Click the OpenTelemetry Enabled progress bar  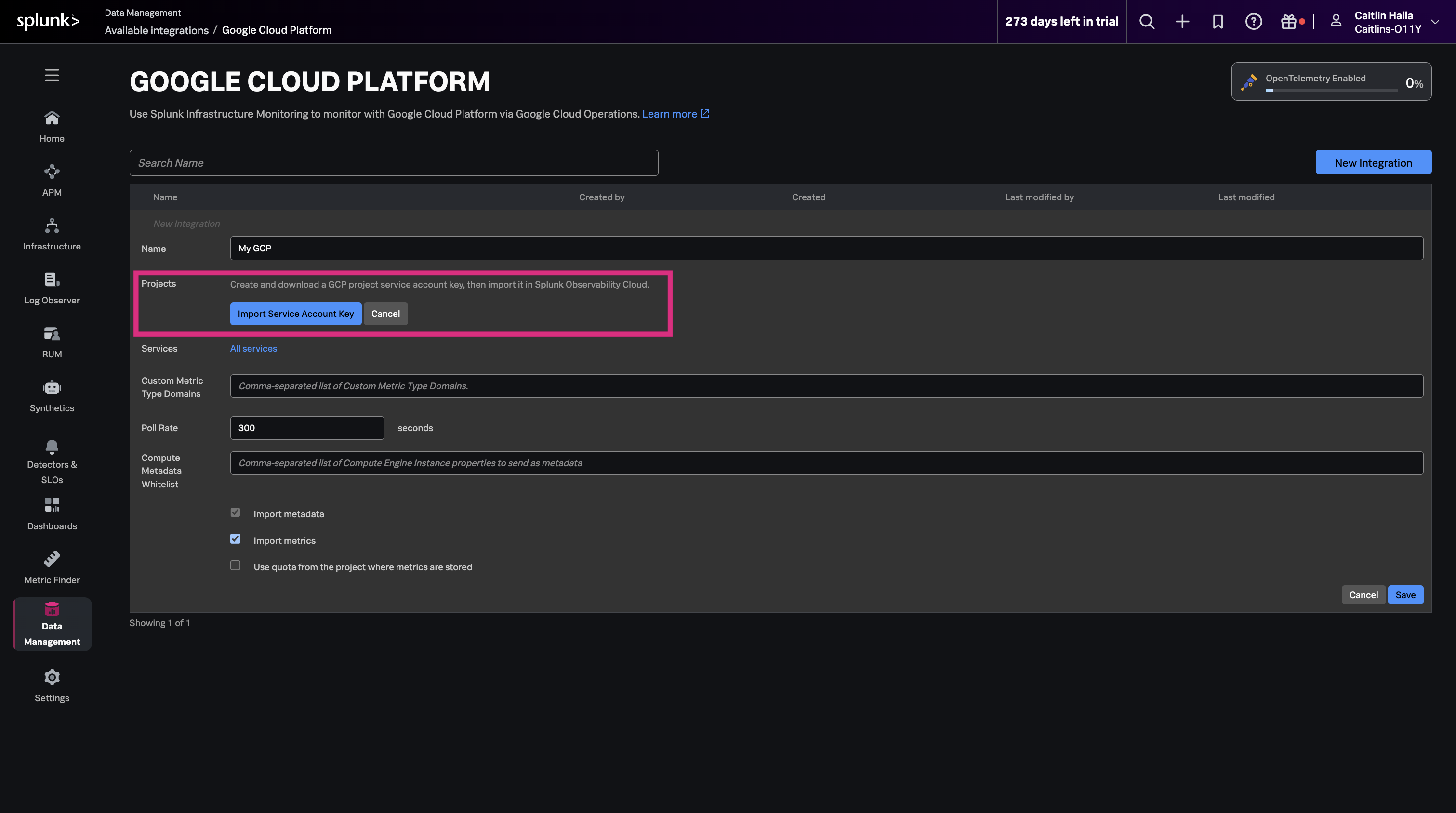(x=1331, y=91)
